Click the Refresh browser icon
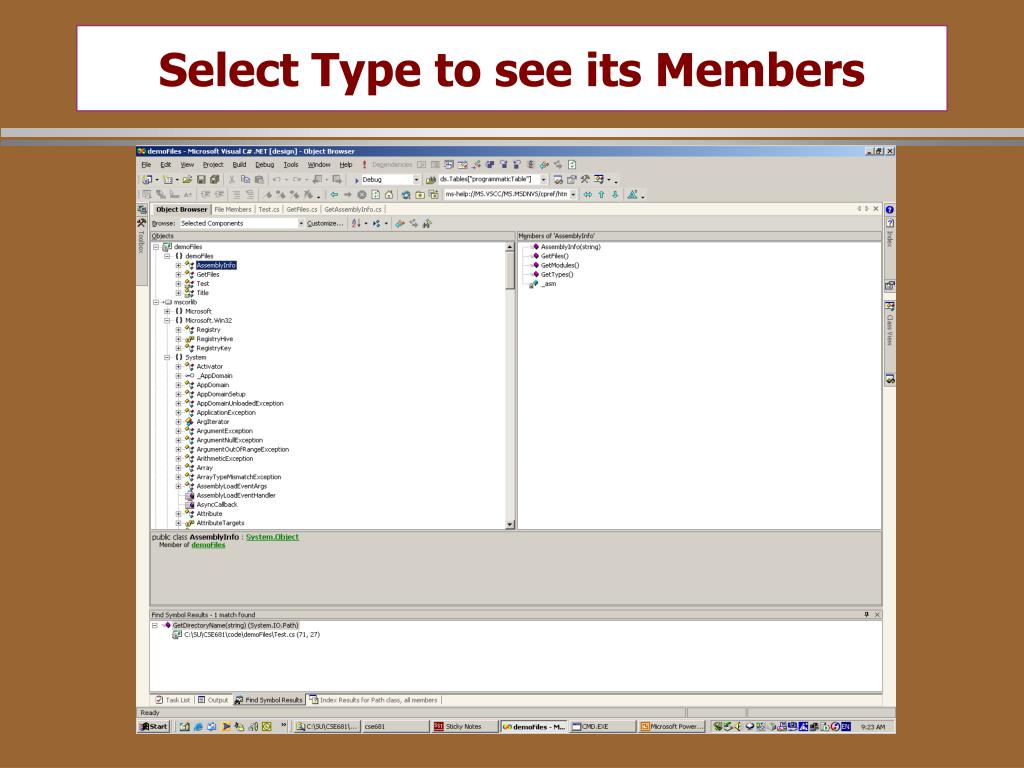The width and height of the screenshot is (1024, 768). point(376,195)
